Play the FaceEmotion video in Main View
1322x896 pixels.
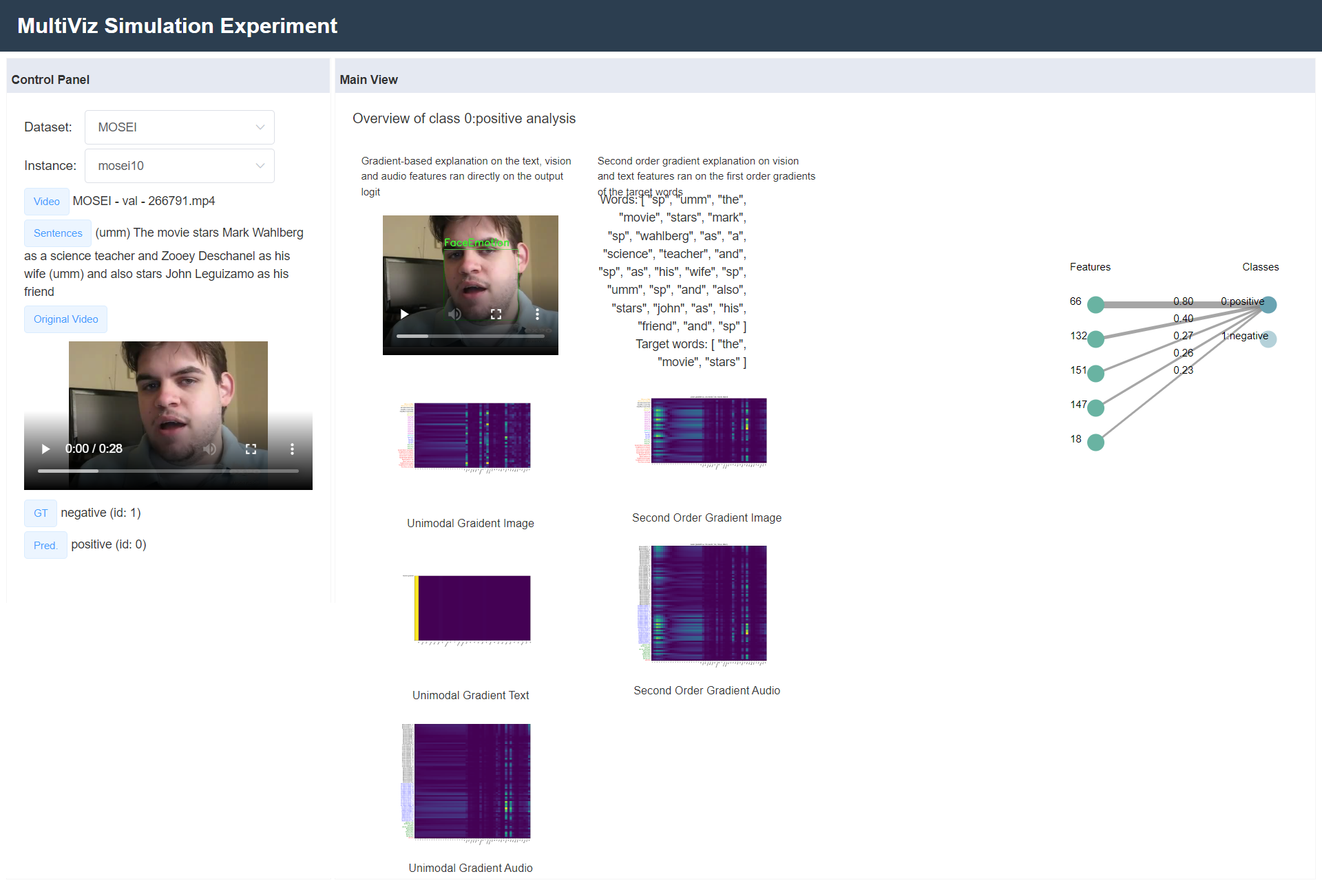tap(404, 314)
